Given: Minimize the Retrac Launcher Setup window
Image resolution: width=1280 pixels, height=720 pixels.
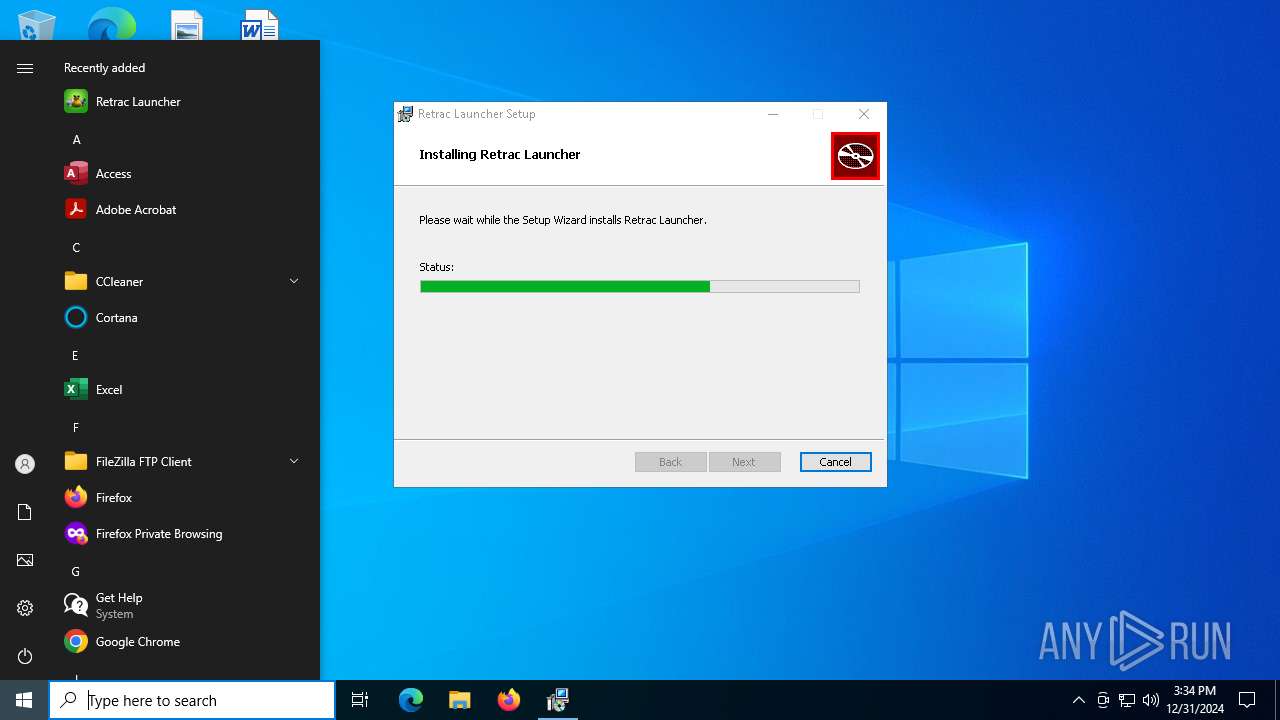Looking at the screenshot, I should 773,114.
